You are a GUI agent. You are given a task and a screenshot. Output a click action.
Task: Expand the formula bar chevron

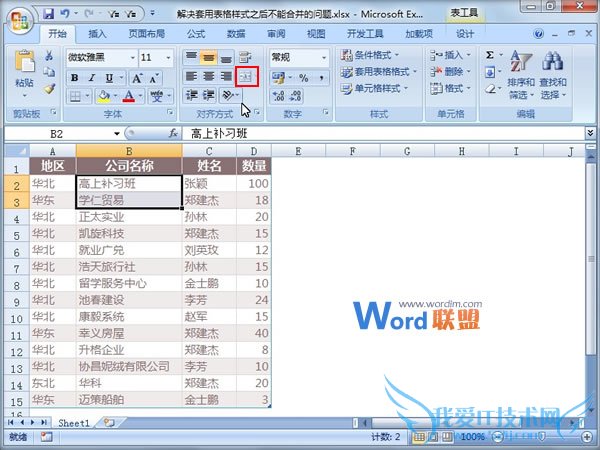coord(590,133)
